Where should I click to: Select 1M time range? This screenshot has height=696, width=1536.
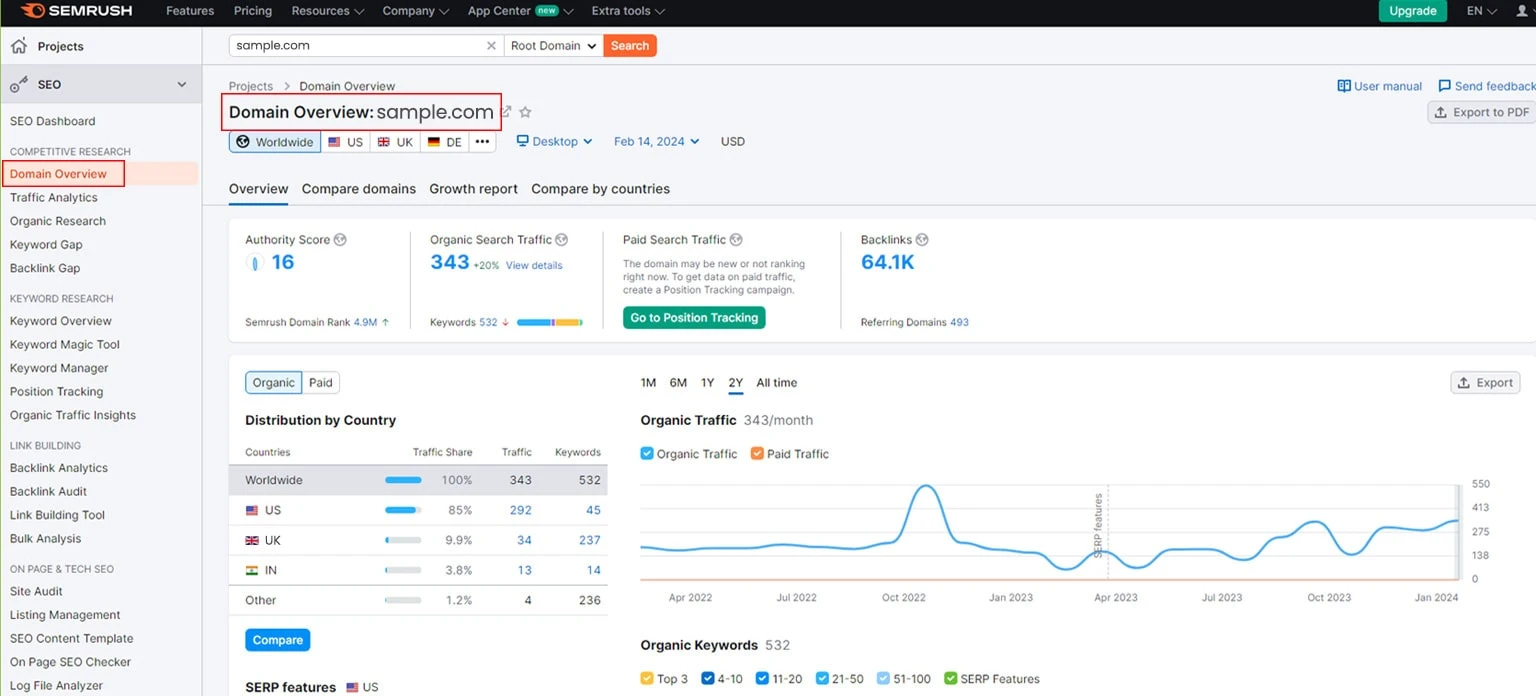tap(648, 383)
